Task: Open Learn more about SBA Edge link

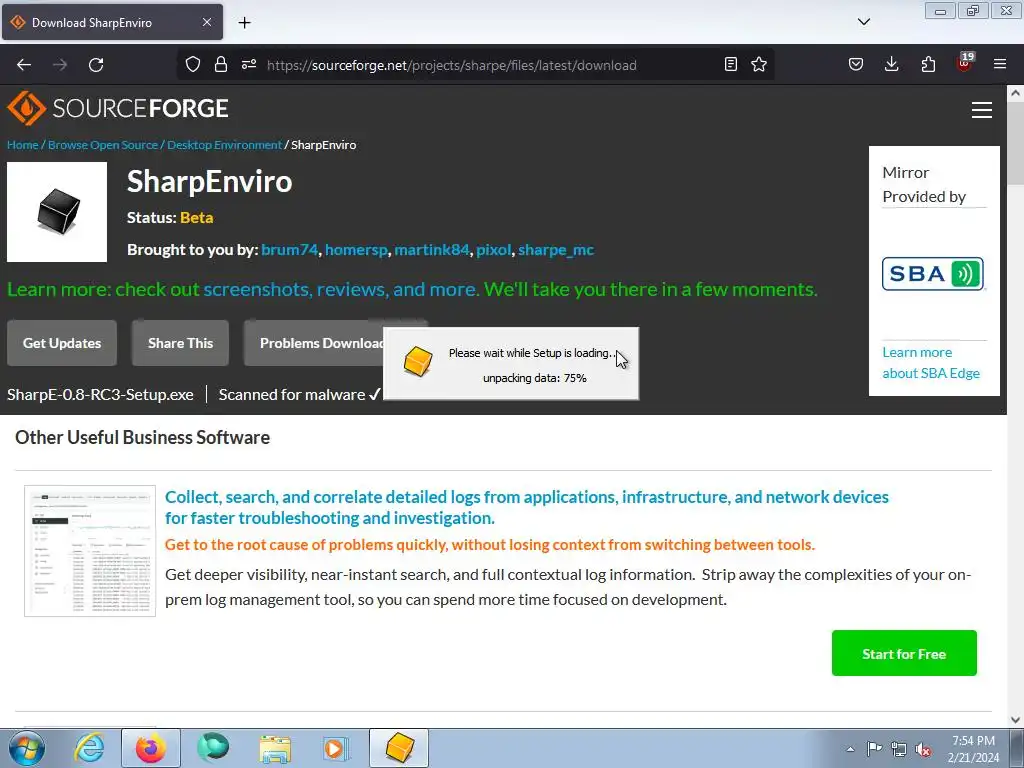Action: (931, 362)
